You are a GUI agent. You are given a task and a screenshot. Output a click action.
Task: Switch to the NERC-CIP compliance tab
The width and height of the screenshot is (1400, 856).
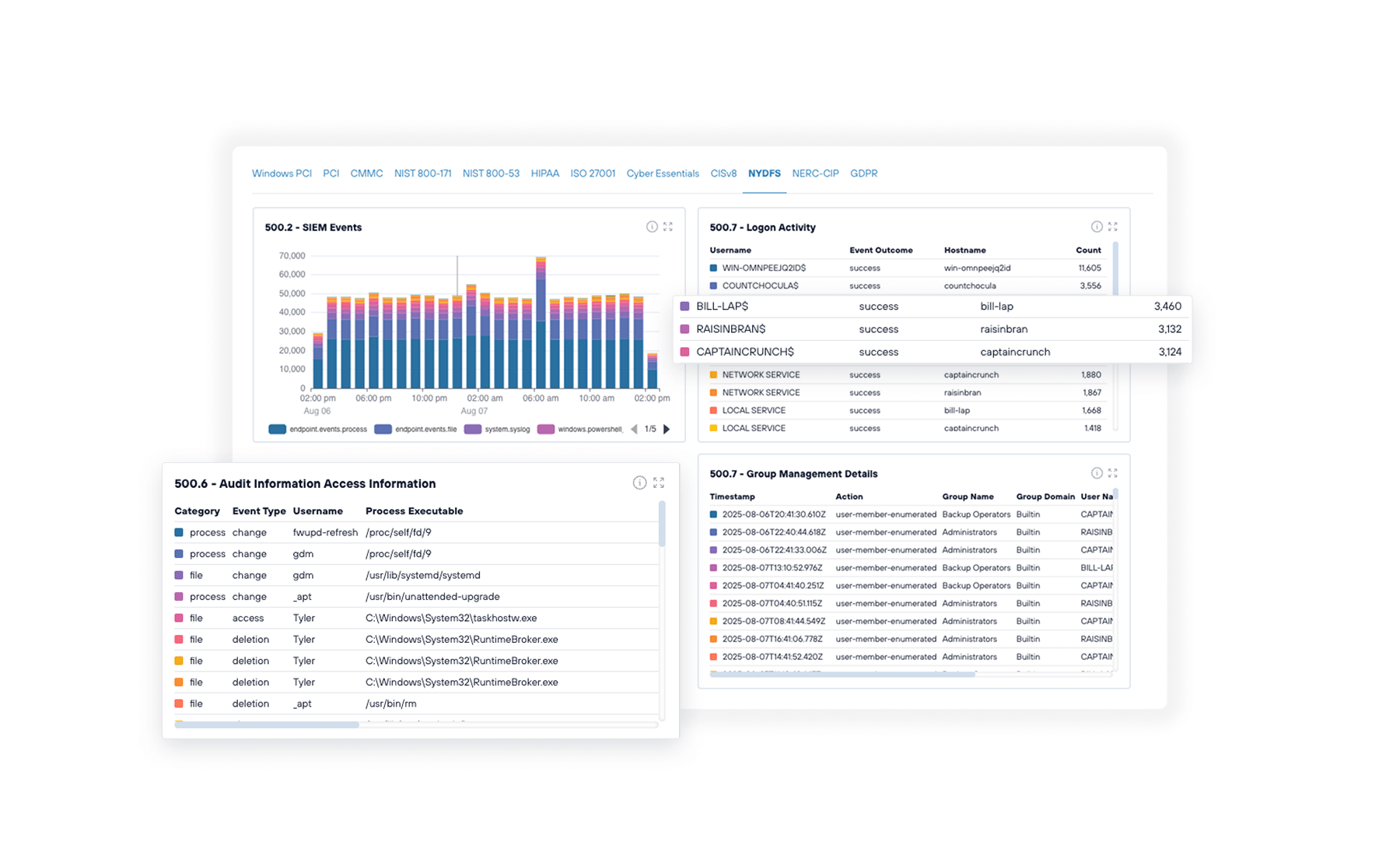coord(815,174)
